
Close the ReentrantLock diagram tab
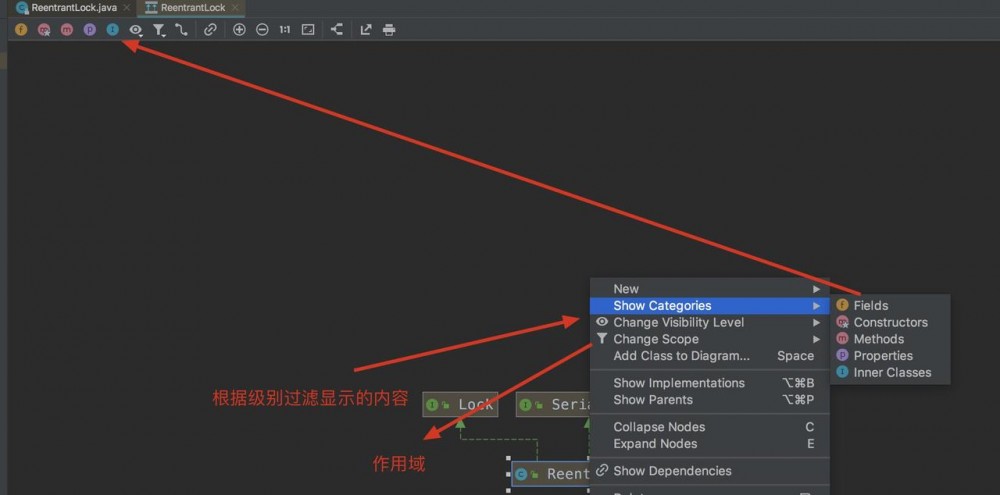(x=235, y=8)
